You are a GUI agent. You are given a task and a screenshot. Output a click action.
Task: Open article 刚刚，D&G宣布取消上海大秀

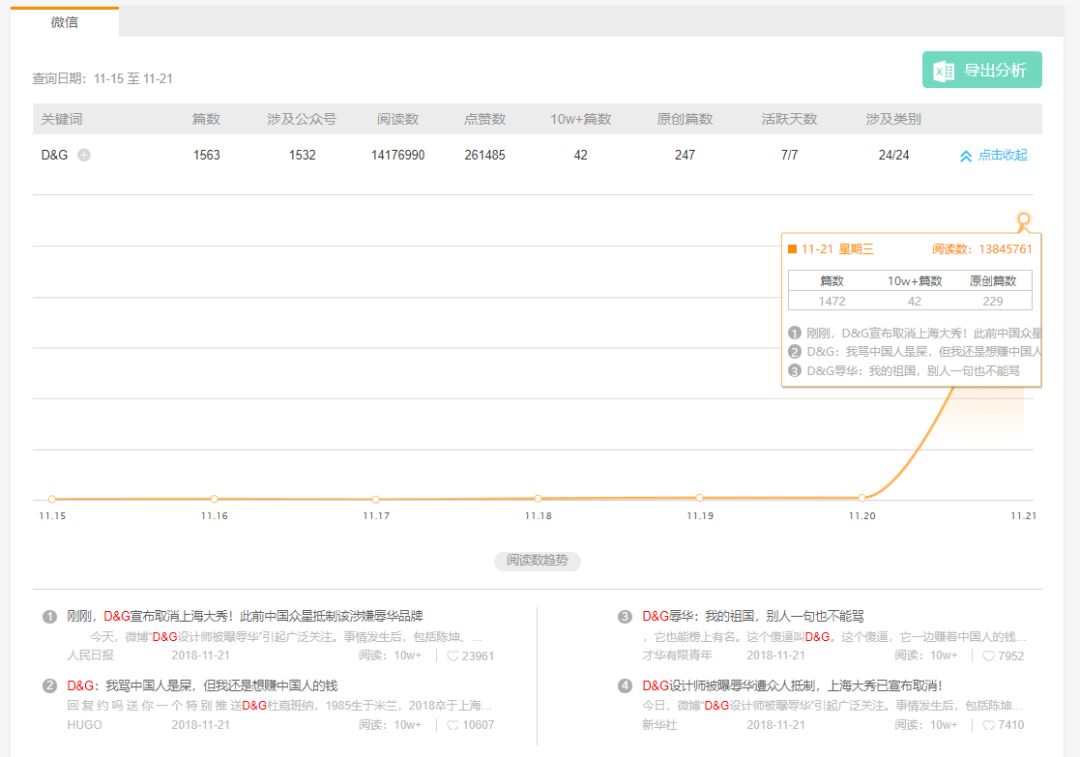(245, 616)
